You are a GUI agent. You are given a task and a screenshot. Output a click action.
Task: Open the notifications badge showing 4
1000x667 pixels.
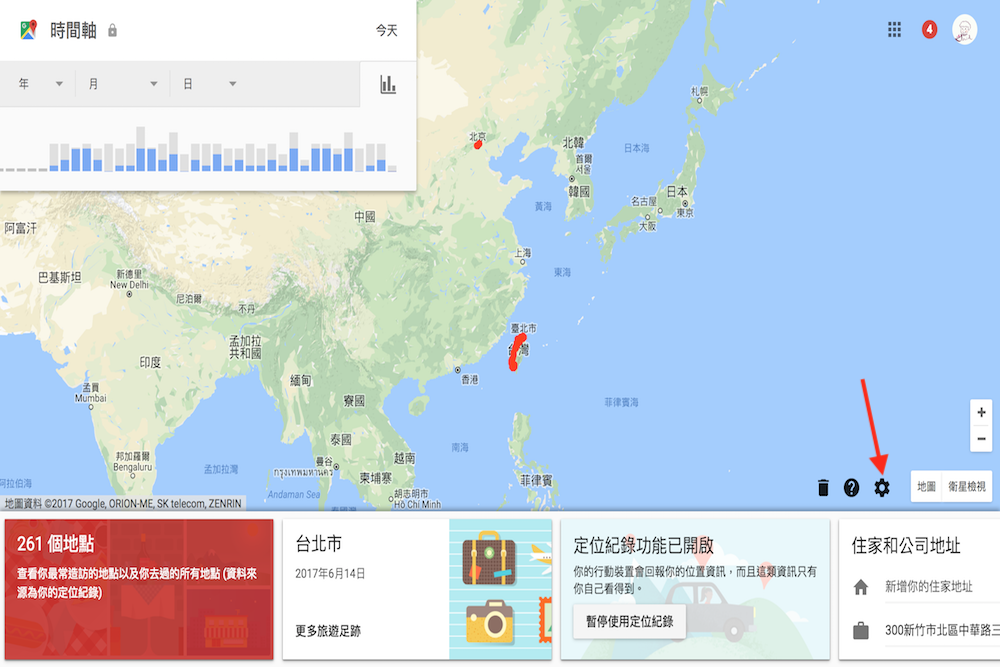point(929,29)
